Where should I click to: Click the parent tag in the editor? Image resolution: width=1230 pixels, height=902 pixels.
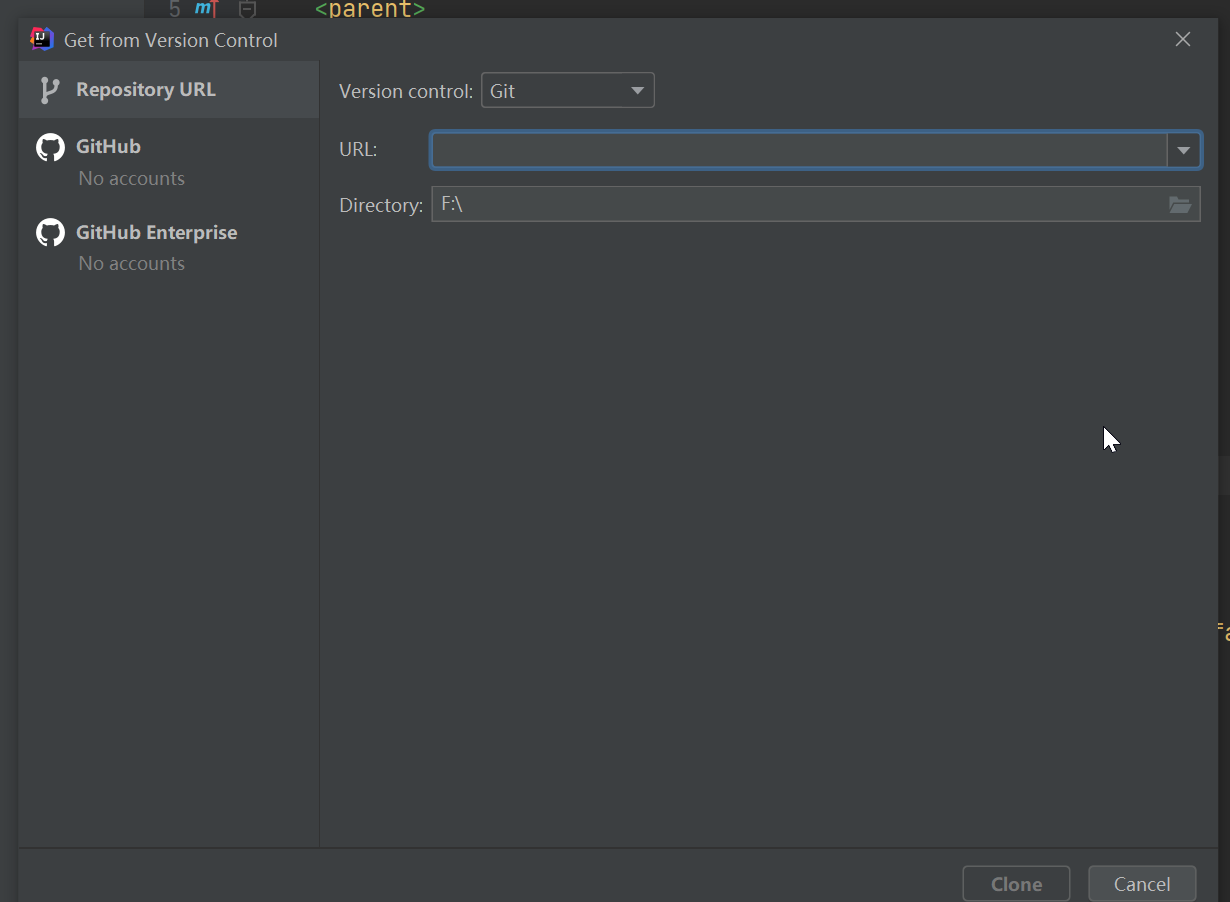pyautogui.click(x=370, y=10)
